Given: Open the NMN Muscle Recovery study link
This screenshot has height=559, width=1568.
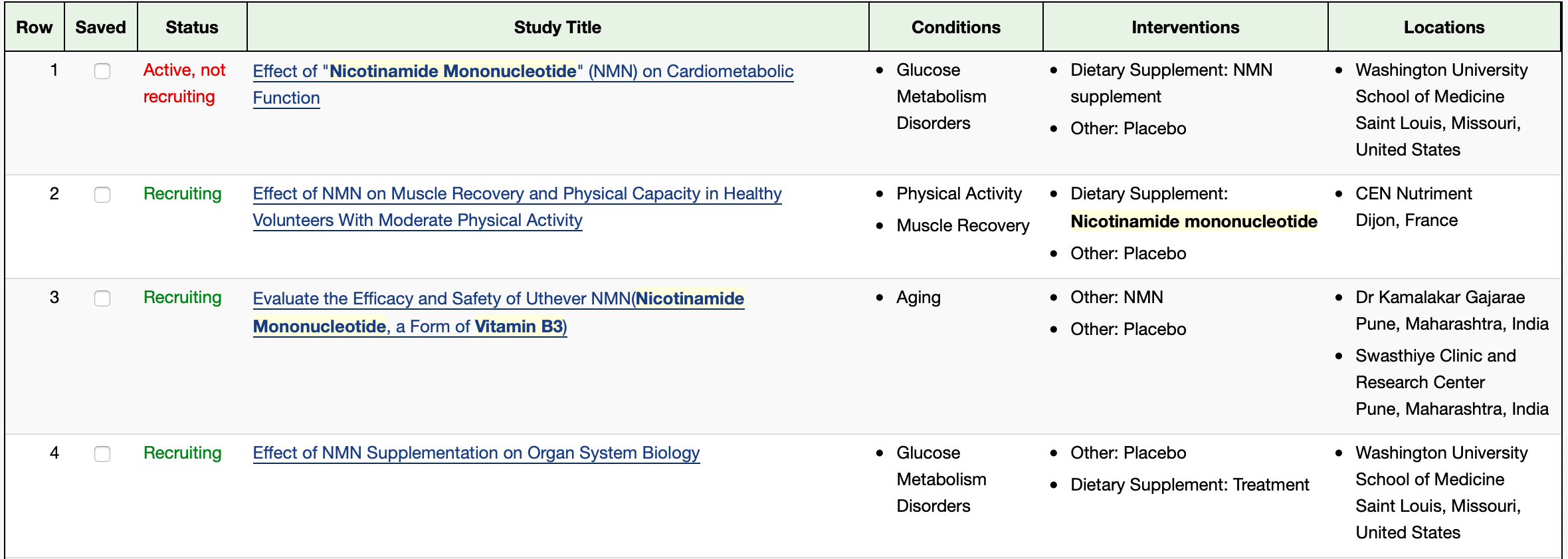Looking at the screenshot, I should pyautogui.click(x=517, y=207).
